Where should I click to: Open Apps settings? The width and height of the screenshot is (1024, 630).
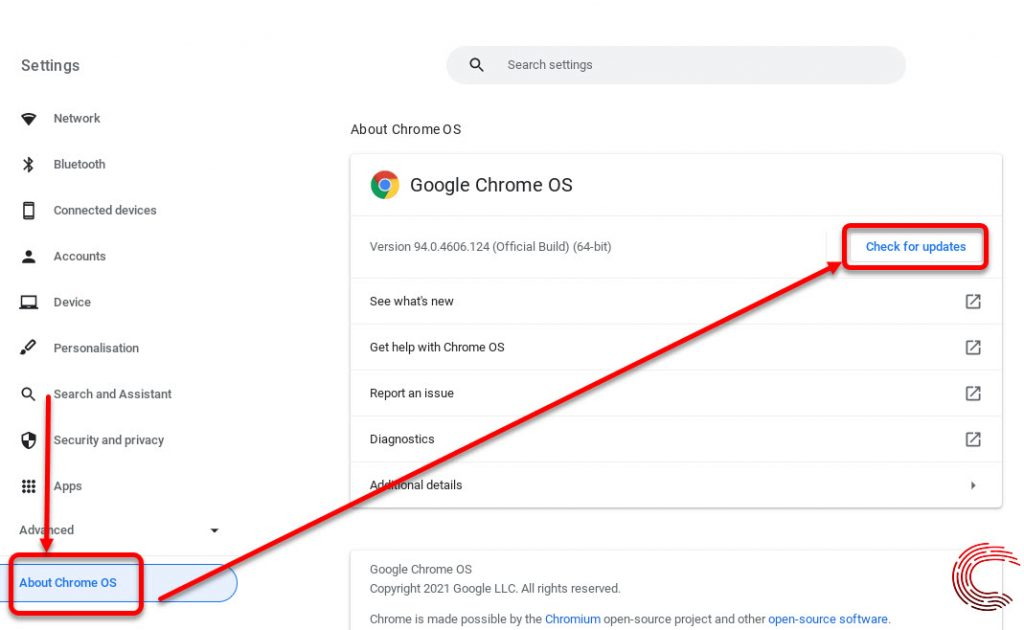pyautogui.click(x=68, y=486)
